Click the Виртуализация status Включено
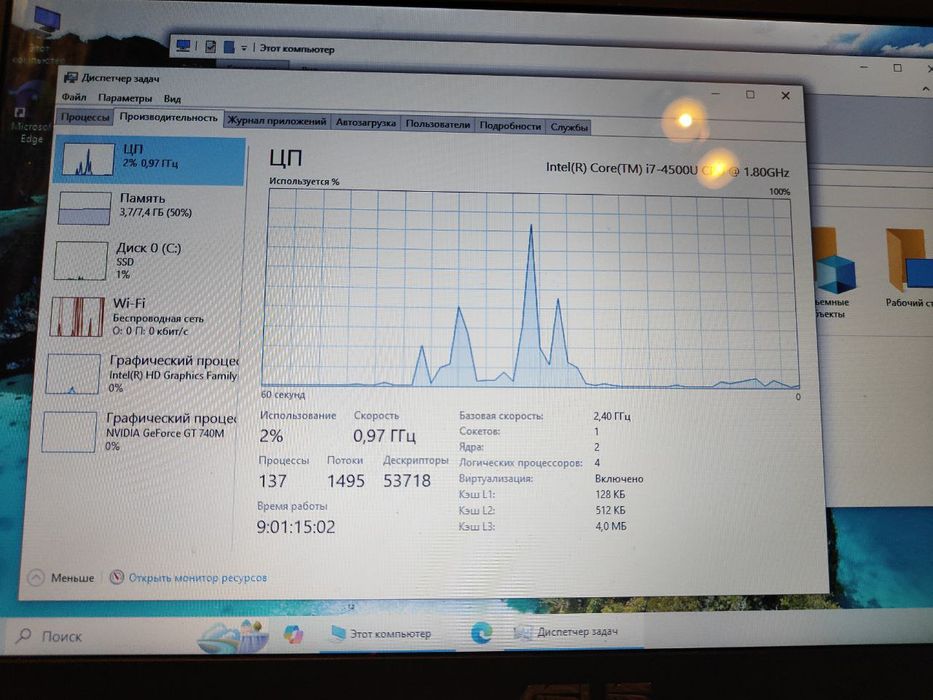The image size is (933, 700). coord(619,479)
